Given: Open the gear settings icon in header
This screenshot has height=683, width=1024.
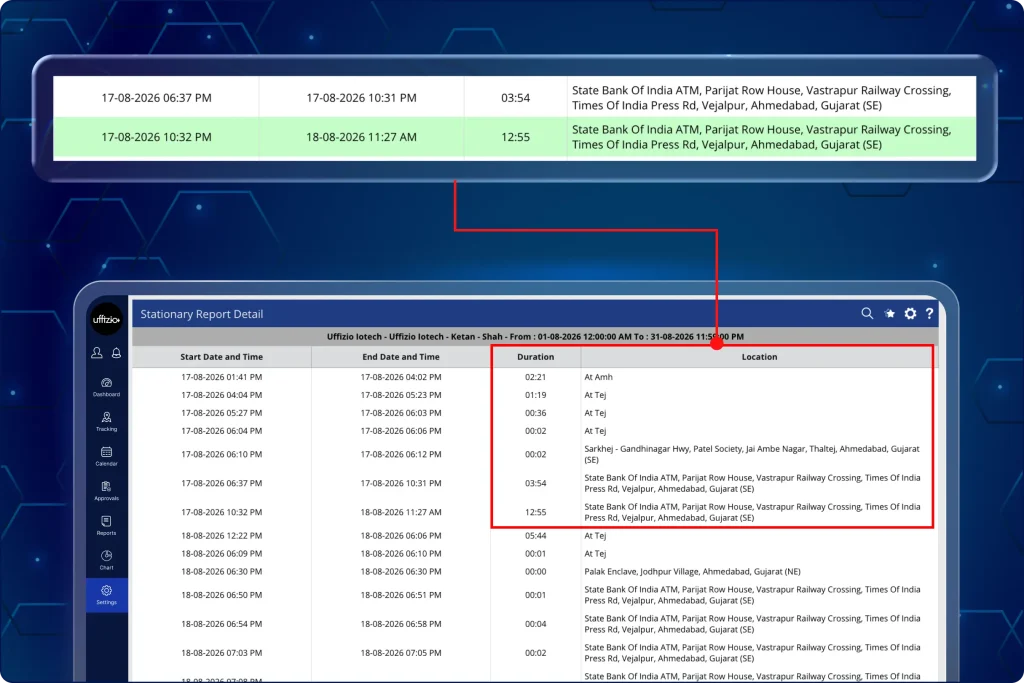Looking at the screenshot, I should coord(910,313).
